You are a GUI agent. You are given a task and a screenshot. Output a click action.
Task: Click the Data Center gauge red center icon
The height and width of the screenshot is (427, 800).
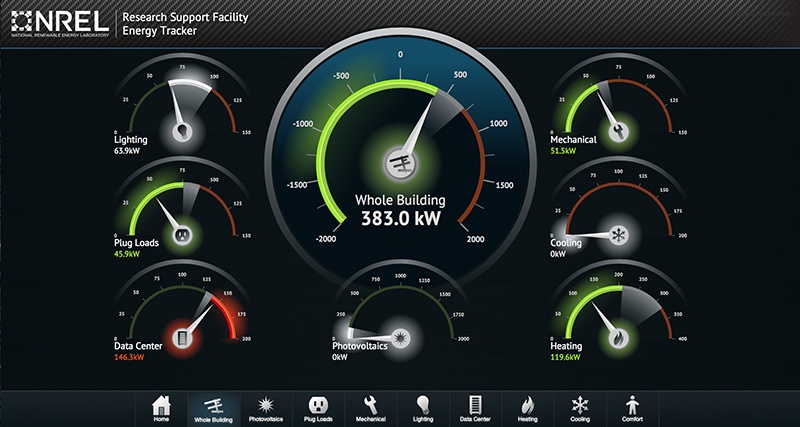pos(181,335)
